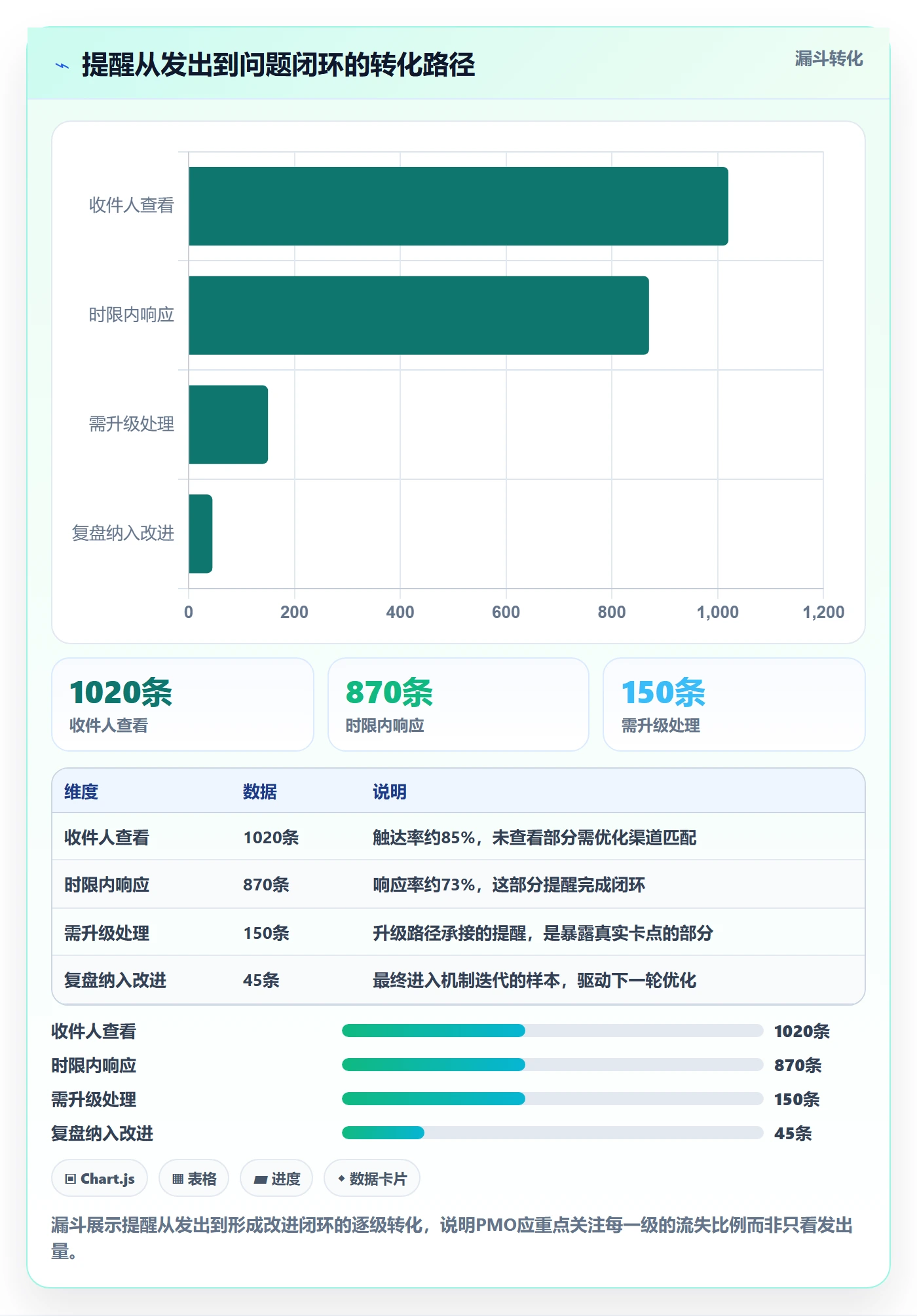
Task: Click the 45条 progress value label
Action: 793,1133
